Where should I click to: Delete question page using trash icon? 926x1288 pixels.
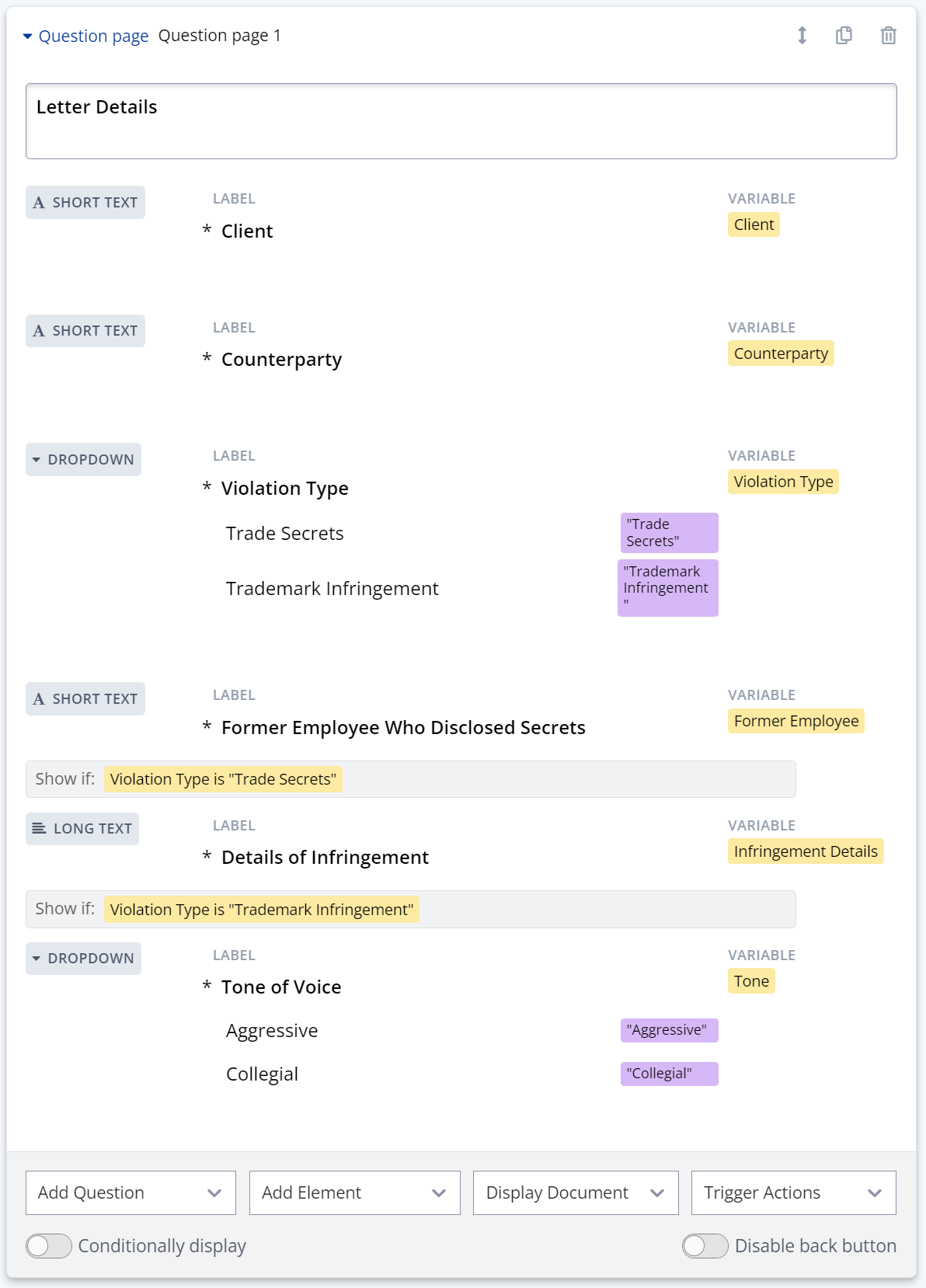click(x=888, y=36)
